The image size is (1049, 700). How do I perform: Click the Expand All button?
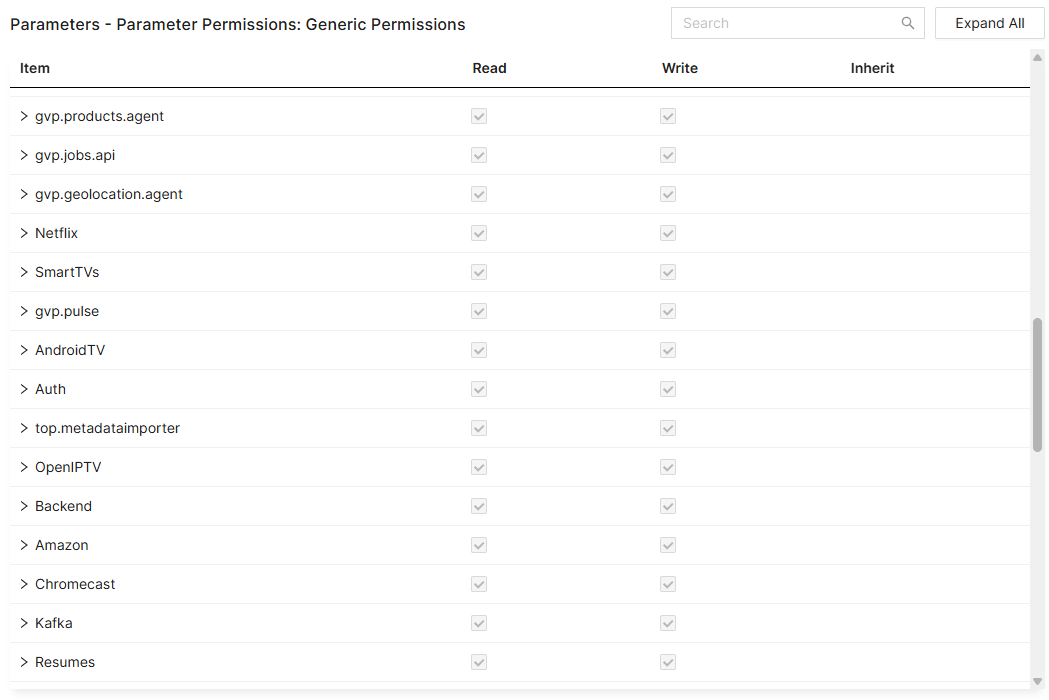(989, 23)
